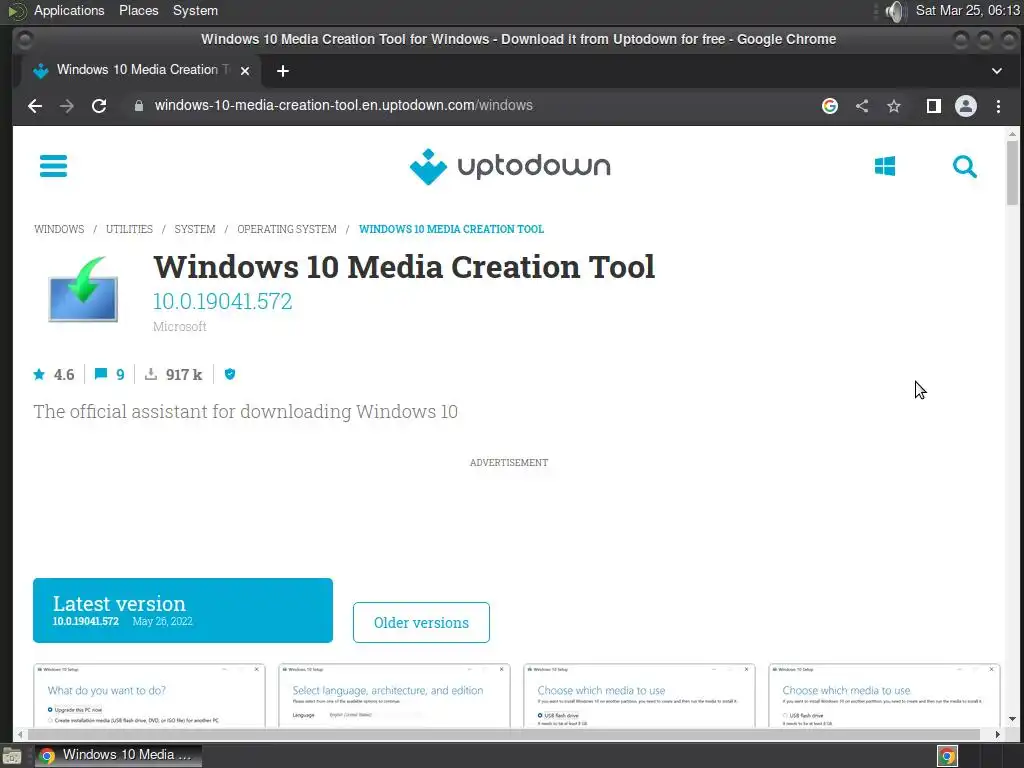This screenshot has width=1024, height=768.
Task: Open the Uptodown hamburger menu
Action: coord(54,166)
